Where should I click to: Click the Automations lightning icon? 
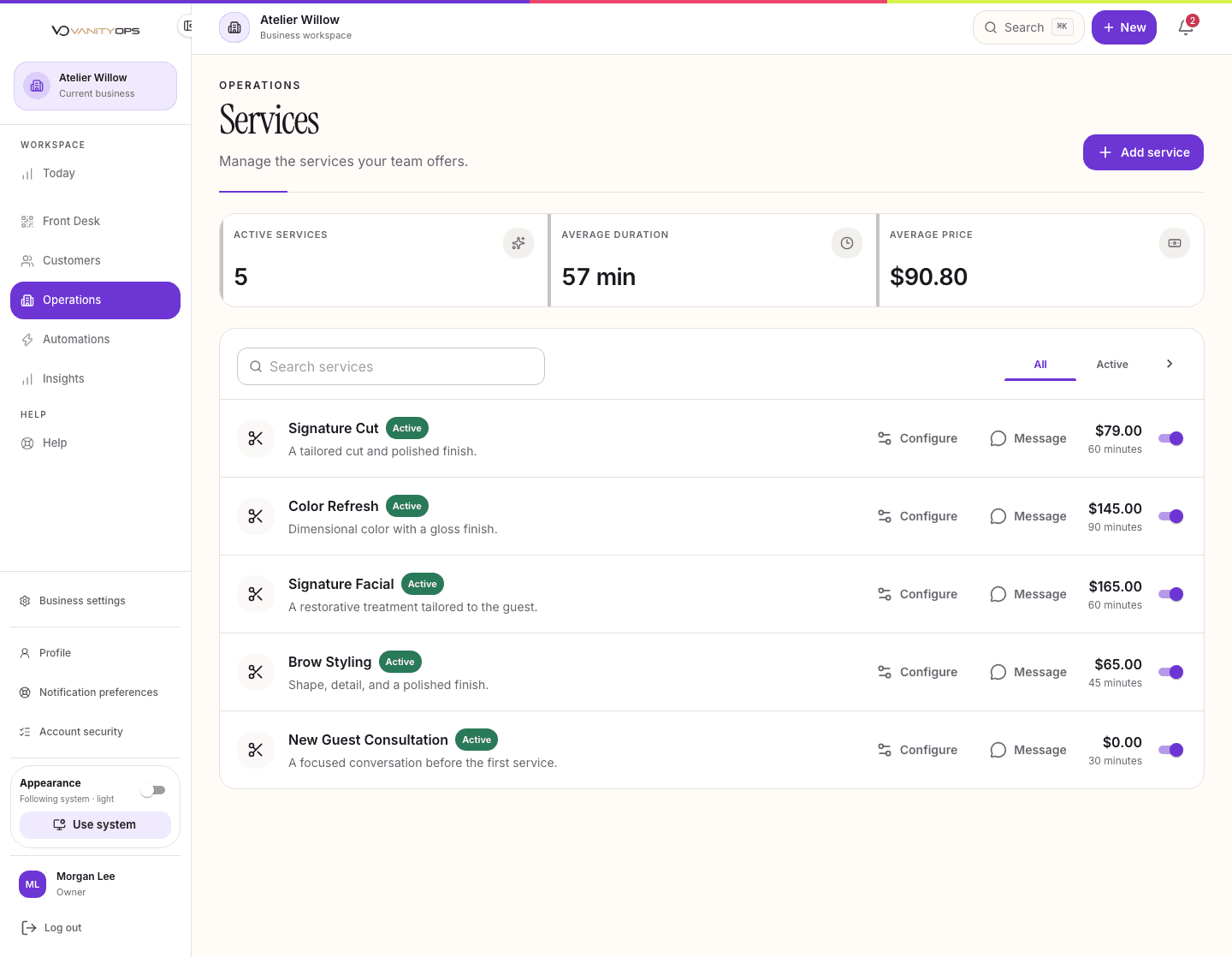[x=27, y=340]
